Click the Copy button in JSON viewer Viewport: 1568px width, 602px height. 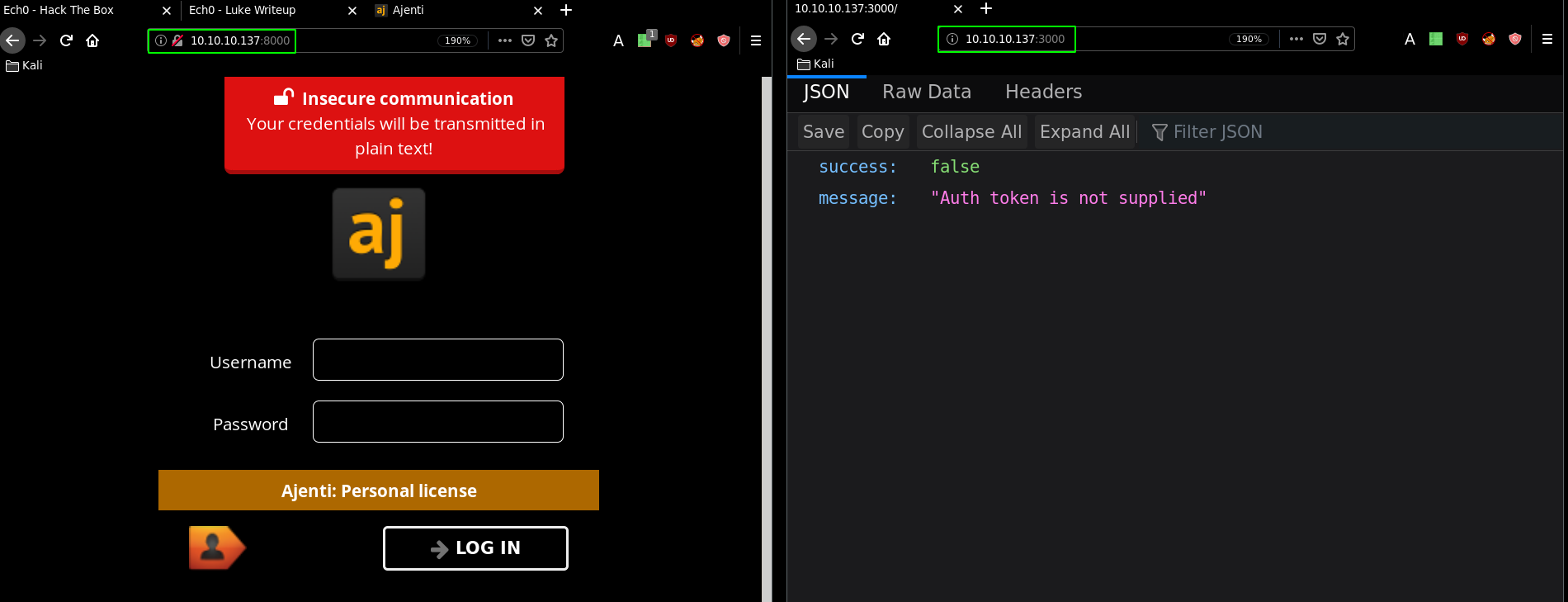point(883,132)
